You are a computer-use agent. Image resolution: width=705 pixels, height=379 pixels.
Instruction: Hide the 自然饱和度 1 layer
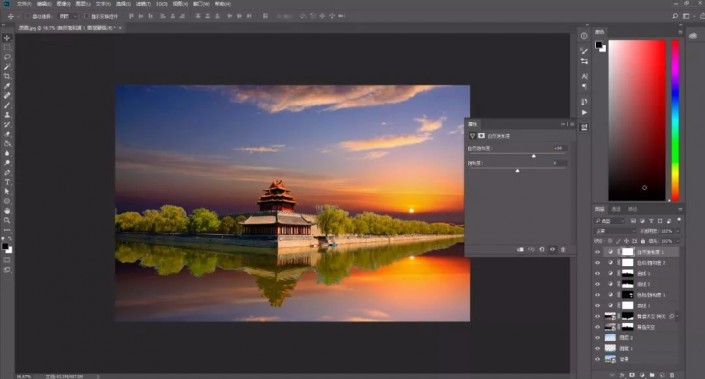tap(598, 252)
